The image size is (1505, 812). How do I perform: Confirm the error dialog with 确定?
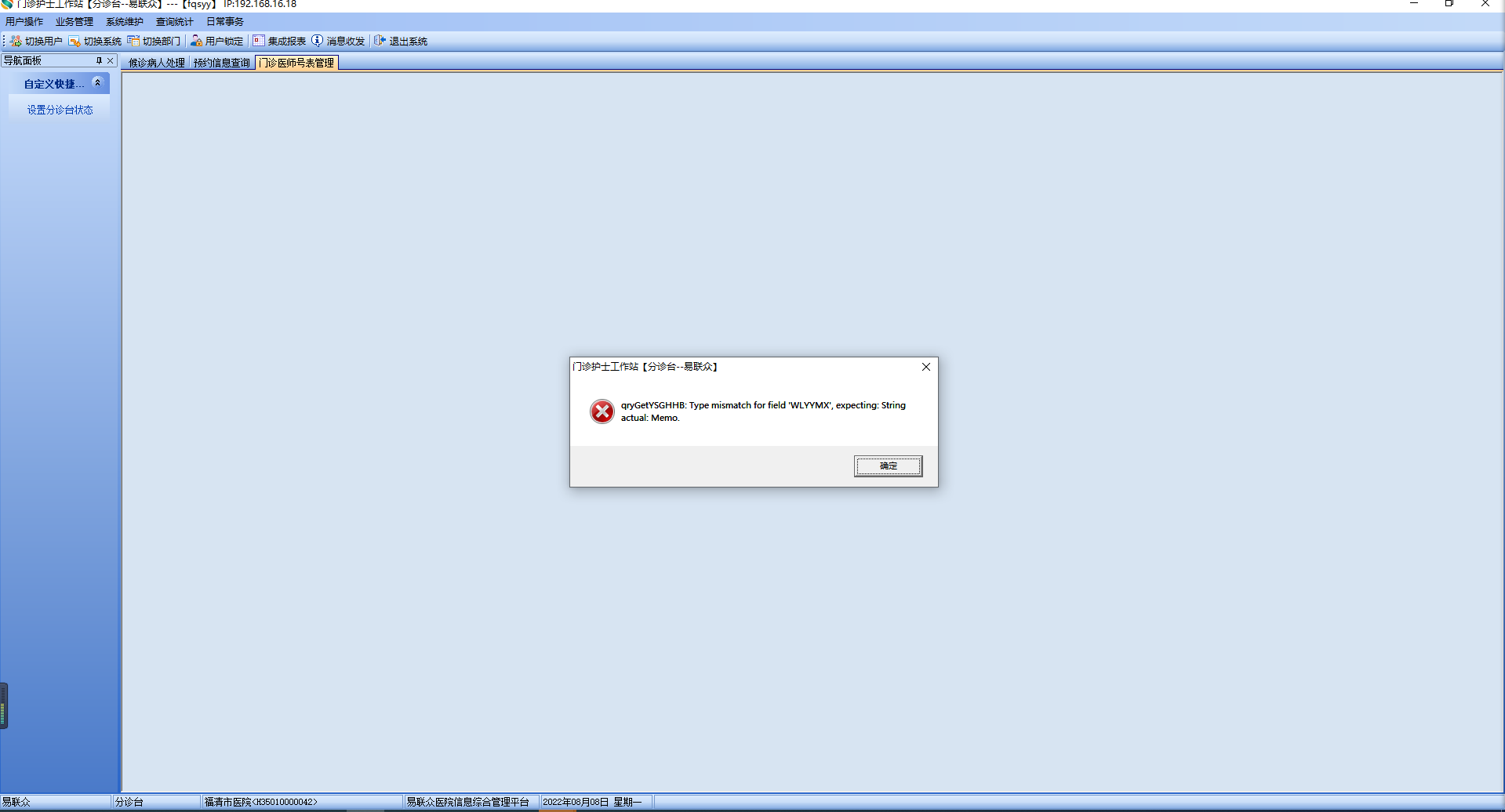888,466
